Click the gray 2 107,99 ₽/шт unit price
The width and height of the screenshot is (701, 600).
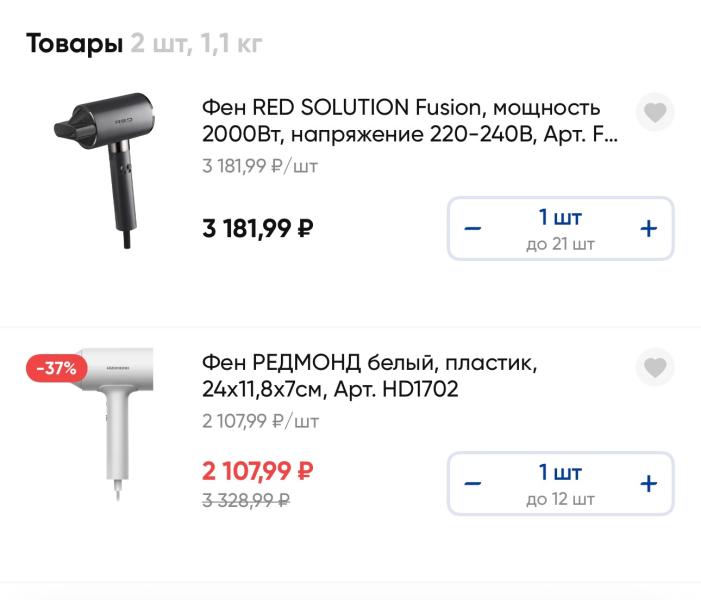[260, 421]
